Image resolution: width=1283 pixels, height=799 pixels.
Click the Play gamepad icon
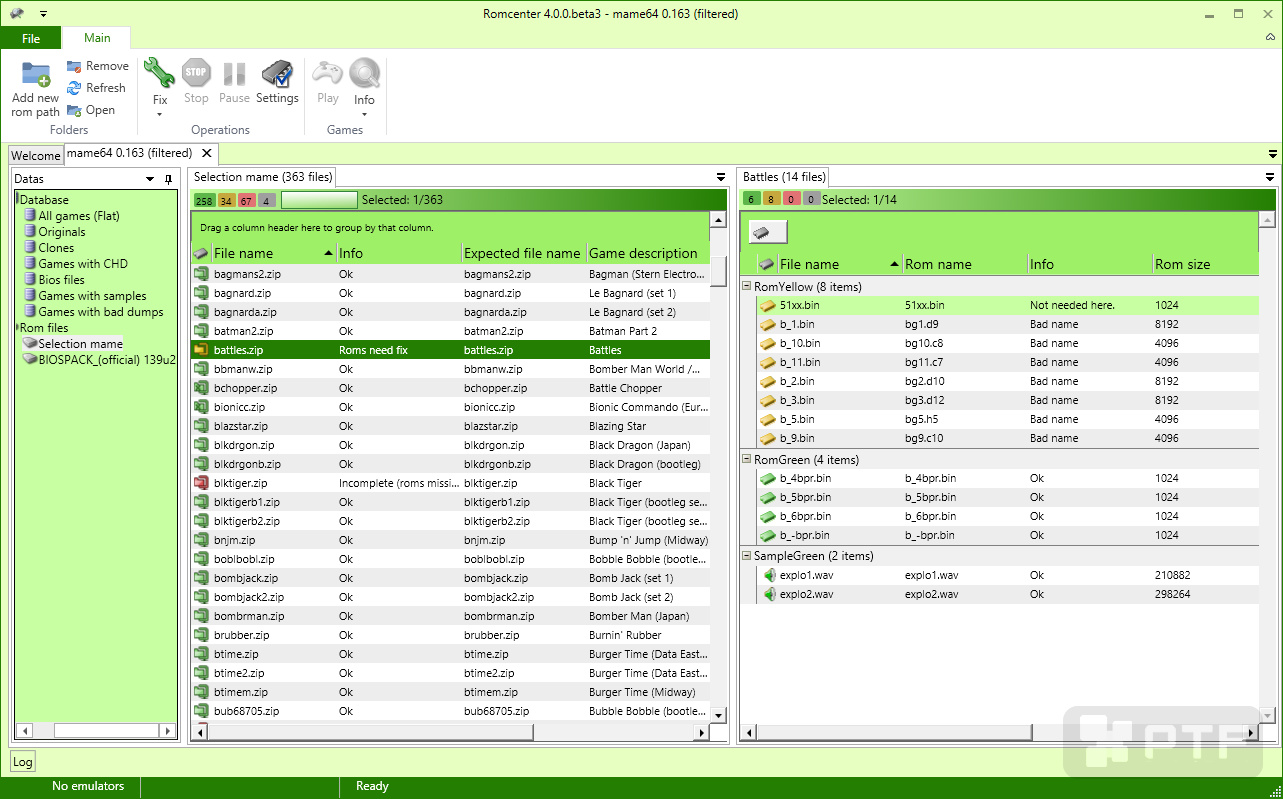pyautogui.click(x=327, y=73)
